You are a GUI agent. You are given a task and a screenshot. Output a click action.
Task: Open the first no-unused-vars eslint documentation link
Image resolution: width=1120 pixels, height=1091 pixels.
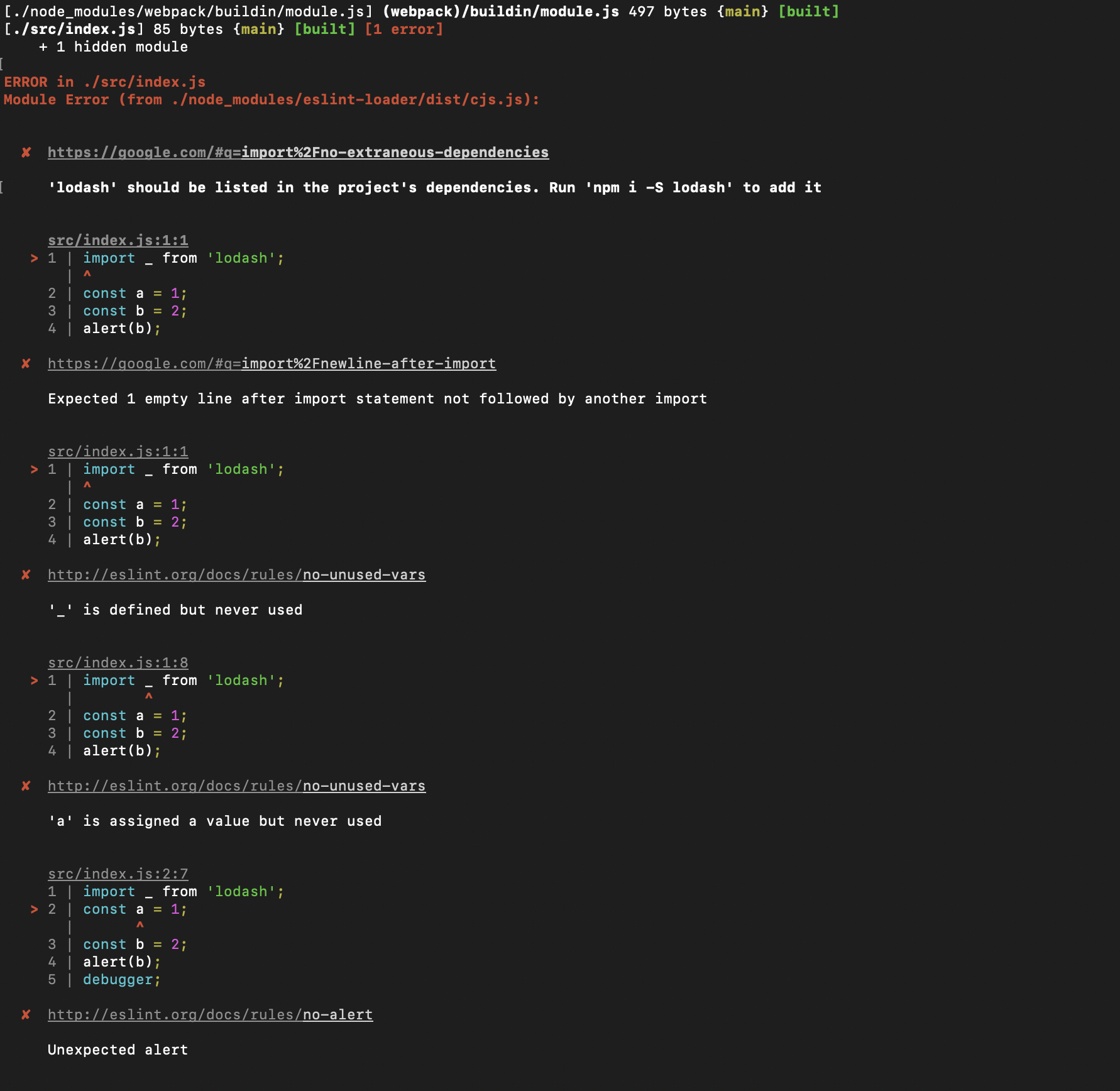pos(236,574)
